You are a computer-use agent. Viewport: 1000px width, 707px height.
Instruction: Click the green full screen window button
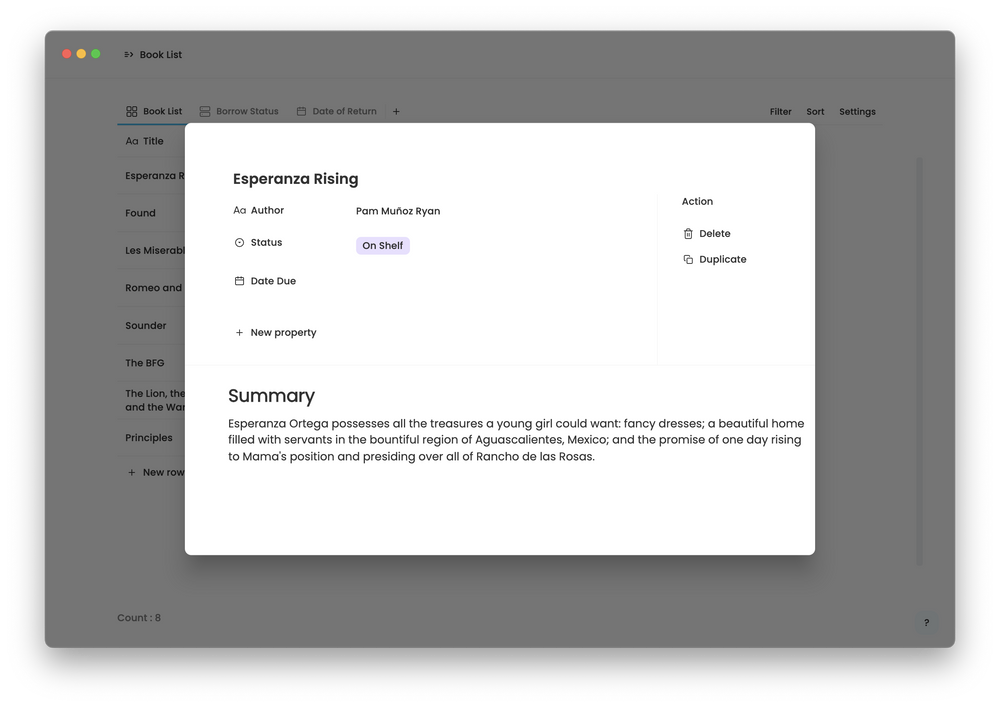(96, 54)
